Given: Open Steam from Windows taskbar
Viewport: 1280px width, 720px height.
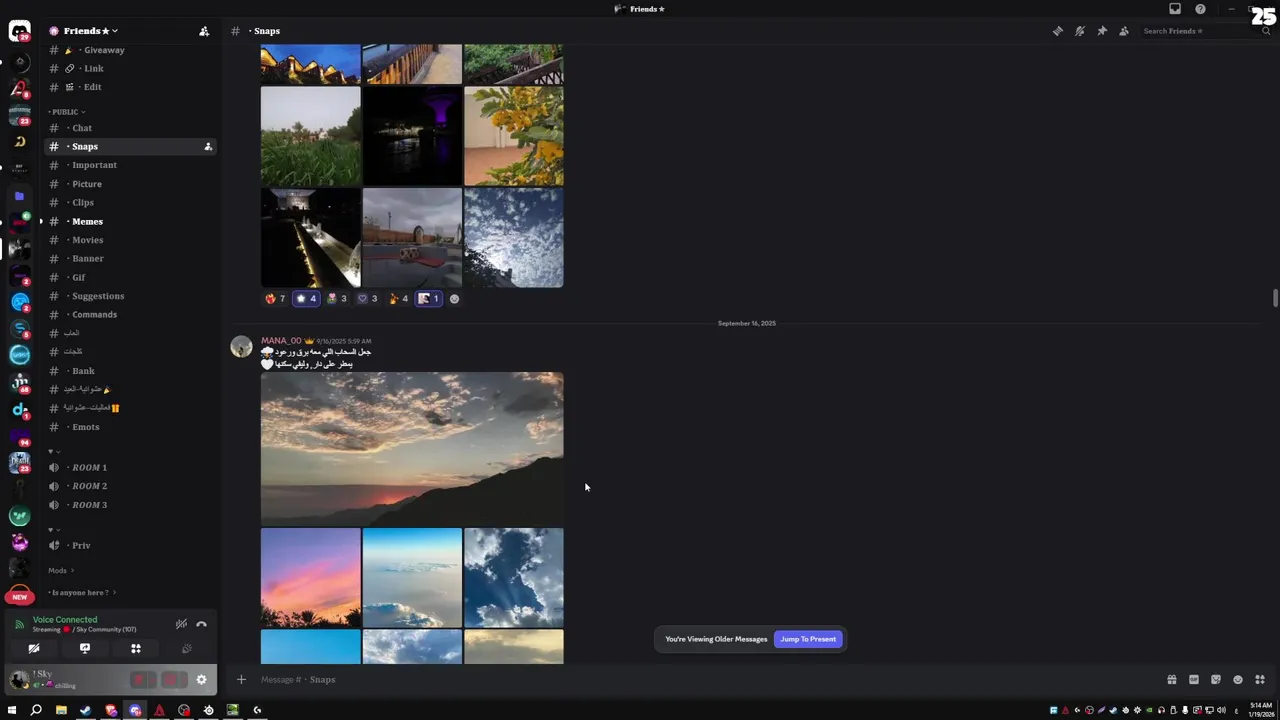Looking at the screenshot, I should [85, 710].
